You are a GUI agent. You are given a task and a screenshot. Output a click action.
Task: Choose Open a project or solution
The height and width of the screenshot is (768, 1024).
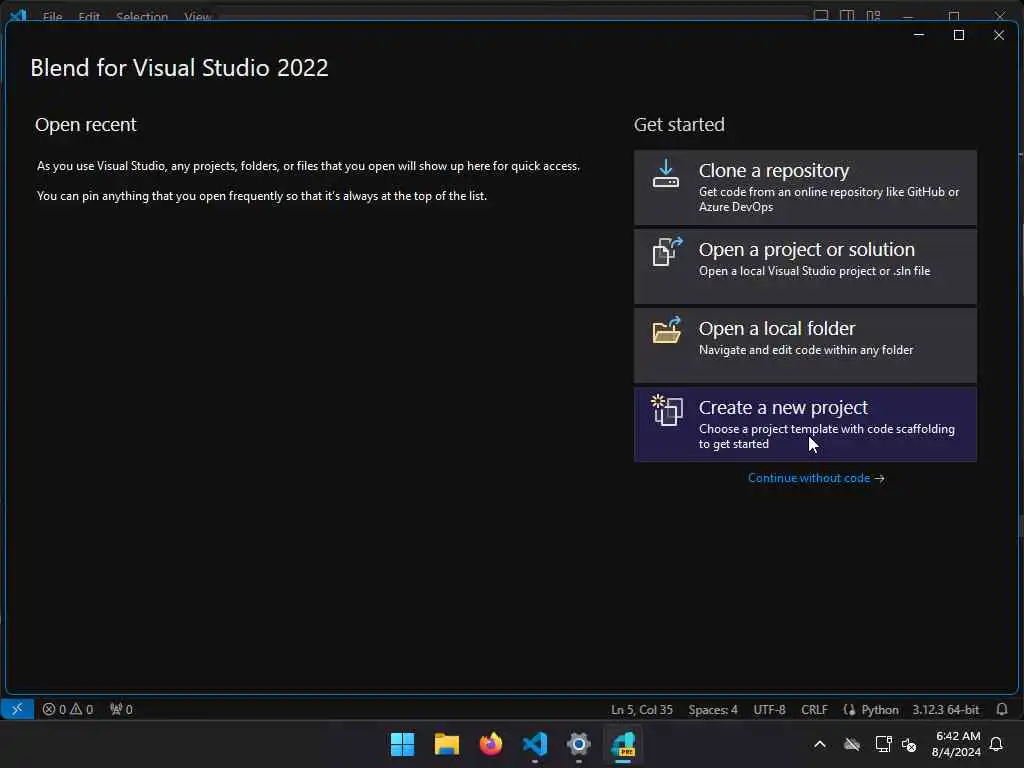click(x=805, y=266)
